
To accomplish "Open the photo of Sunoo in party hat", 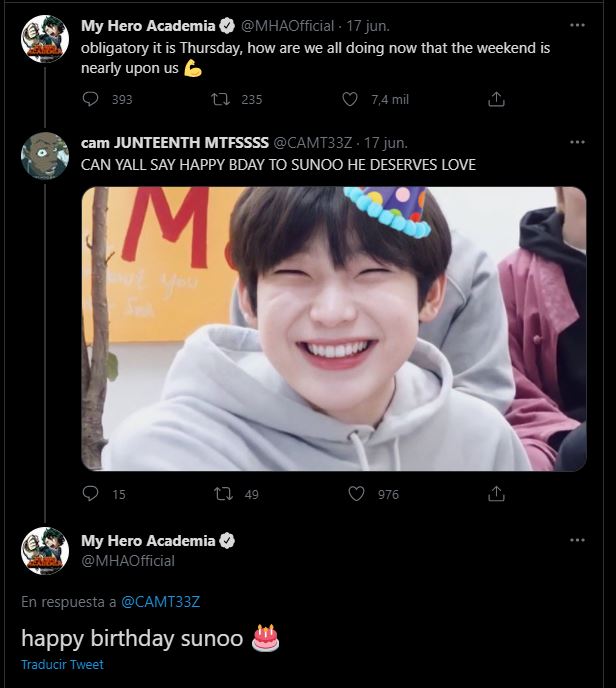I will (x=333, y=328).
